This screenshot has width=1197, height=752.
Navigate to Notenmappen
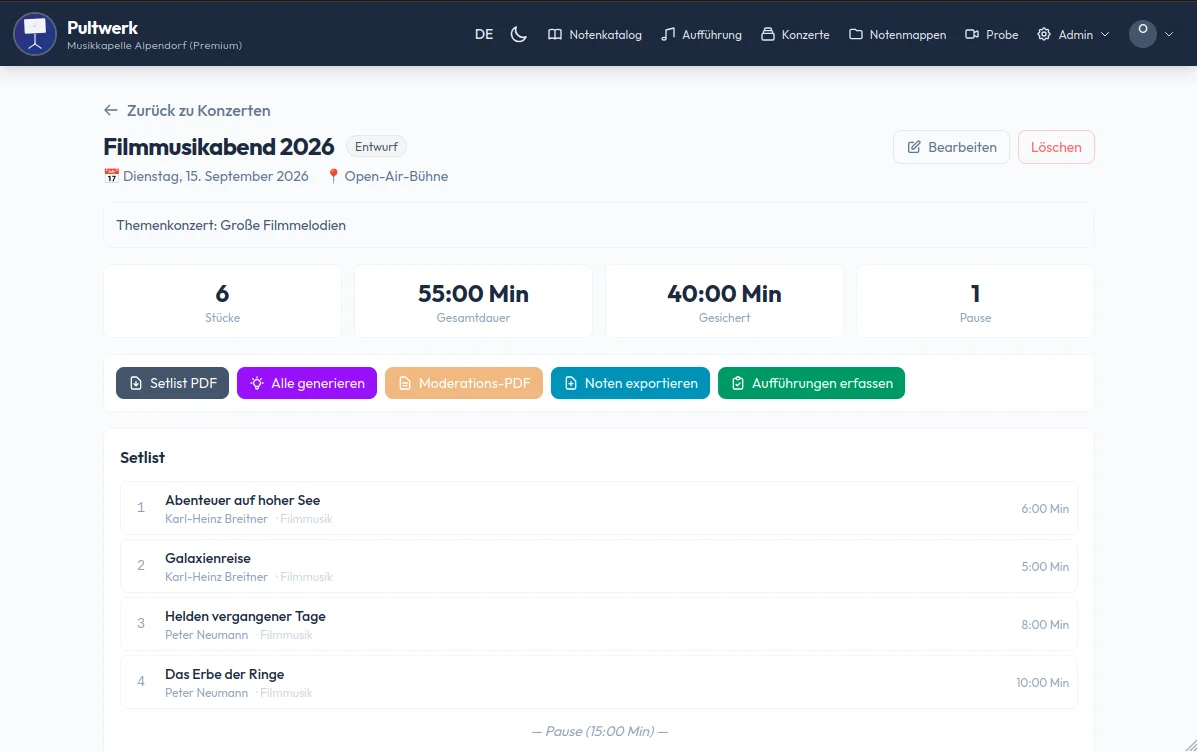(x=897, y=34)
